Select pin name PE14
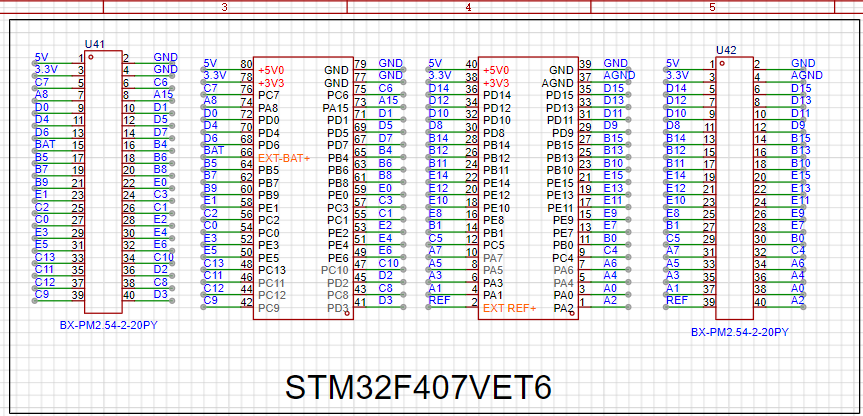863x416 pixels. click(496, 183)
